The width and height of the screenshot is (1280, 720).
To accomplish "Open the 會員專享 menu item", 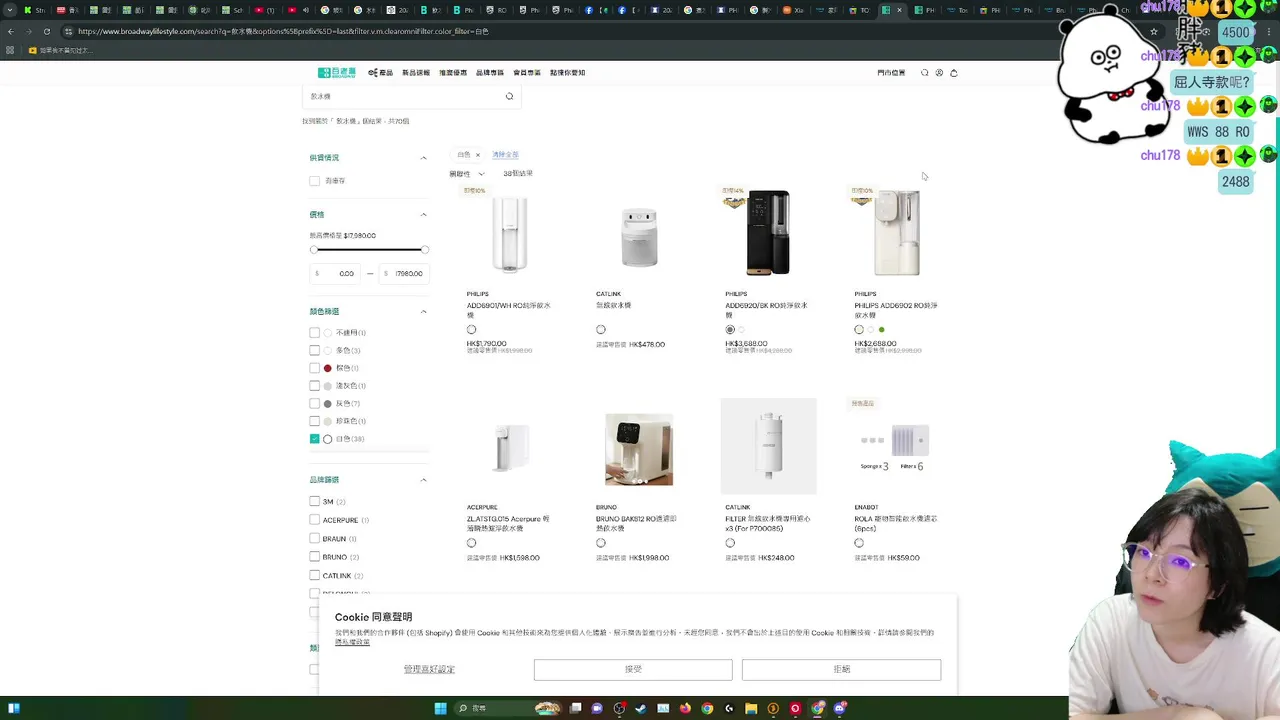I will (x=527, y=73).
